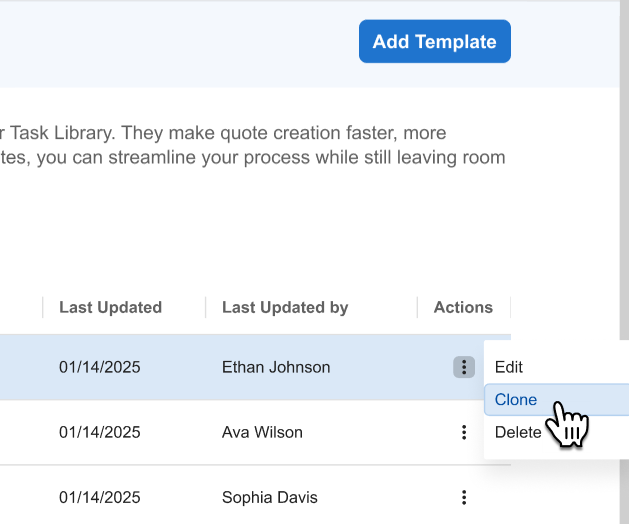Click divider left of Last Updated header
Viewport: 629px width, 524px height.
[43, 307]
